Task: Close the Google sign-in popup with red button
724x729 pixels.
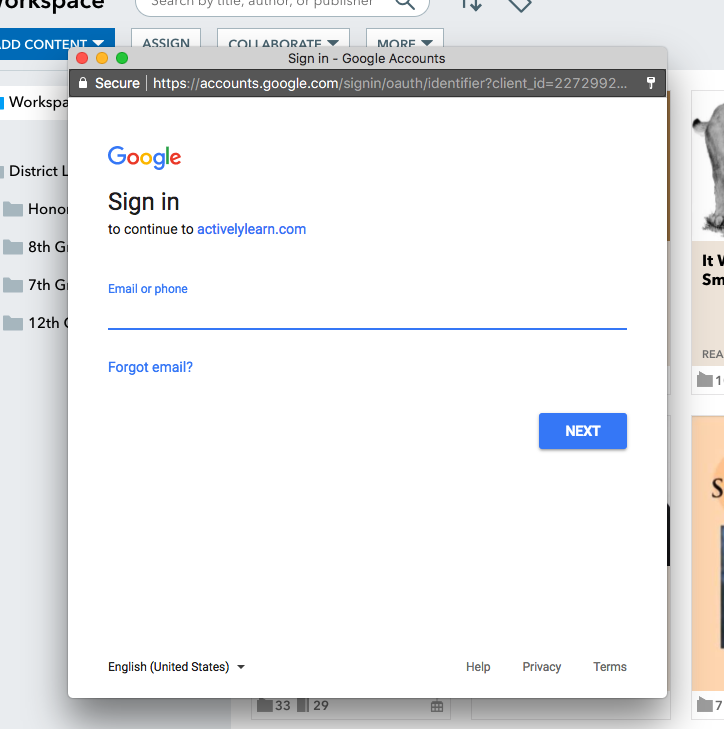Action: tap(82, 58)
